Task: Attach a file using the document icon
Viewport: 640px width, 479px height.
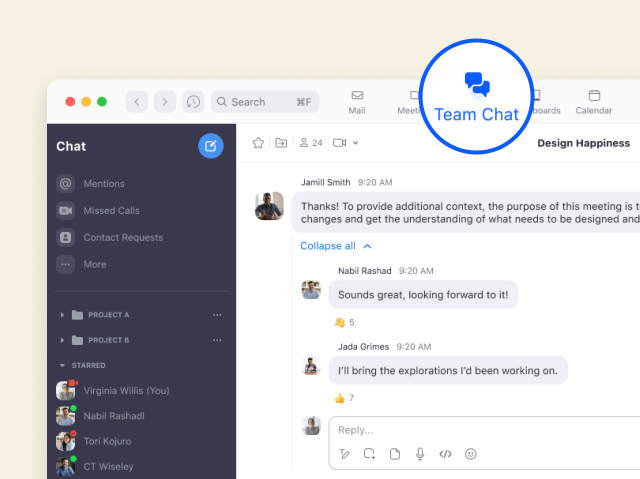Action: click(395, 454)
